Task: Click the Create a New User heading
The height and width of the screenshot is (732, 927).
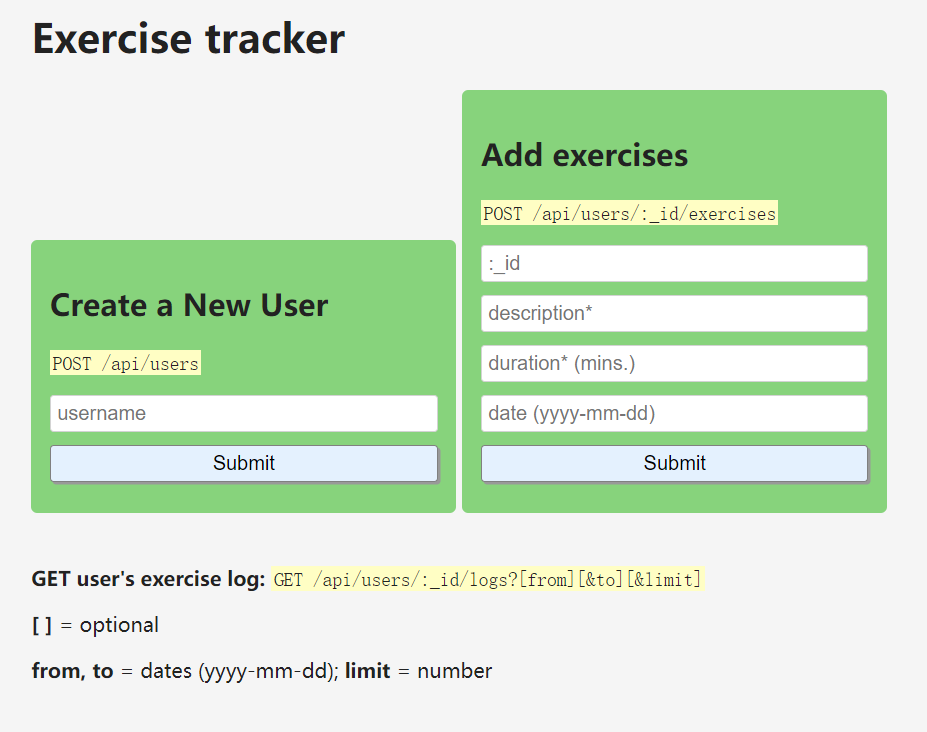Action: pos(189,305)
